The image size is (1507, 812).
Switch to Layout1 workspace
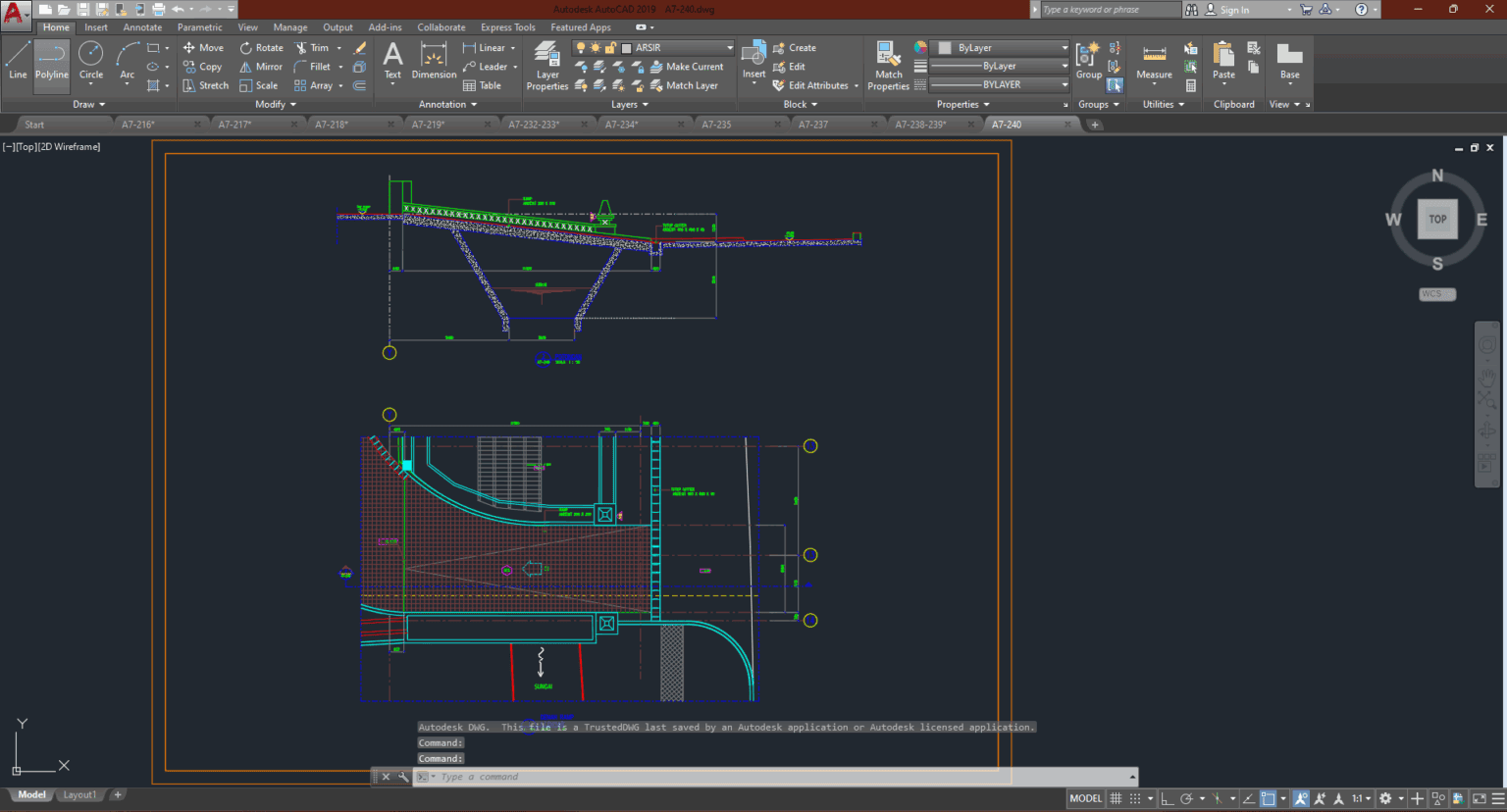(x=79, y=794)
